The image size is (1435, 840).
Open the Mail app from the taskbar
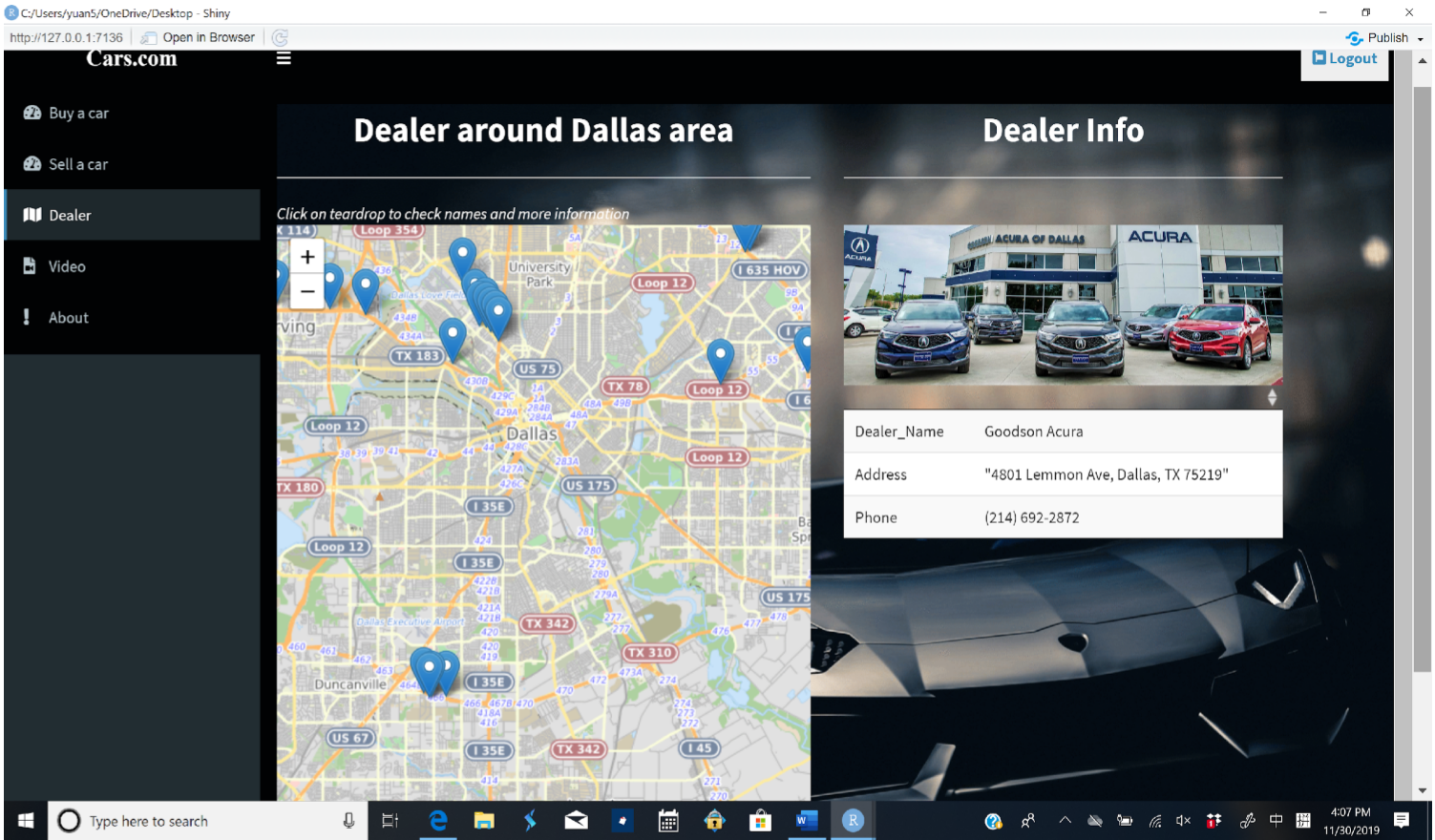point(576,821)
